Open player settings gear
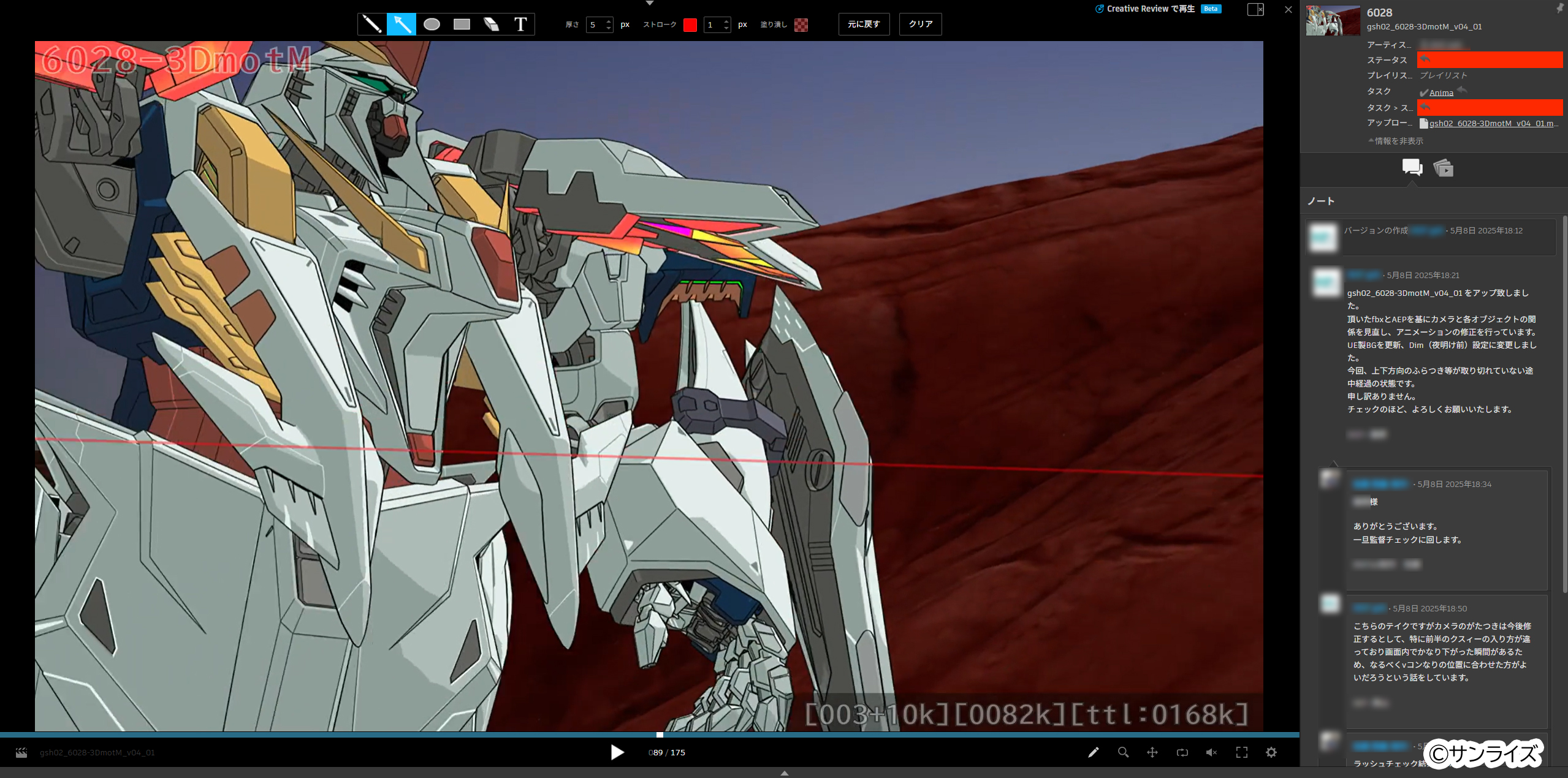1568x778 pixels. point(1271,752)
